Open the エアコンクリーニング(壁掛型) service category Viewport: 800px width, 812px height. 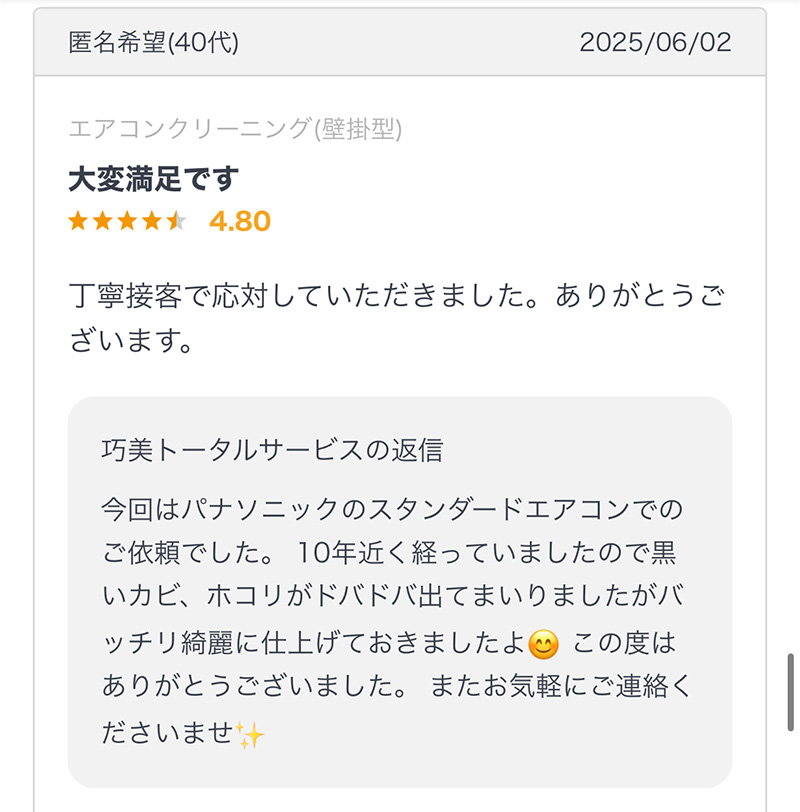[235, 128]
